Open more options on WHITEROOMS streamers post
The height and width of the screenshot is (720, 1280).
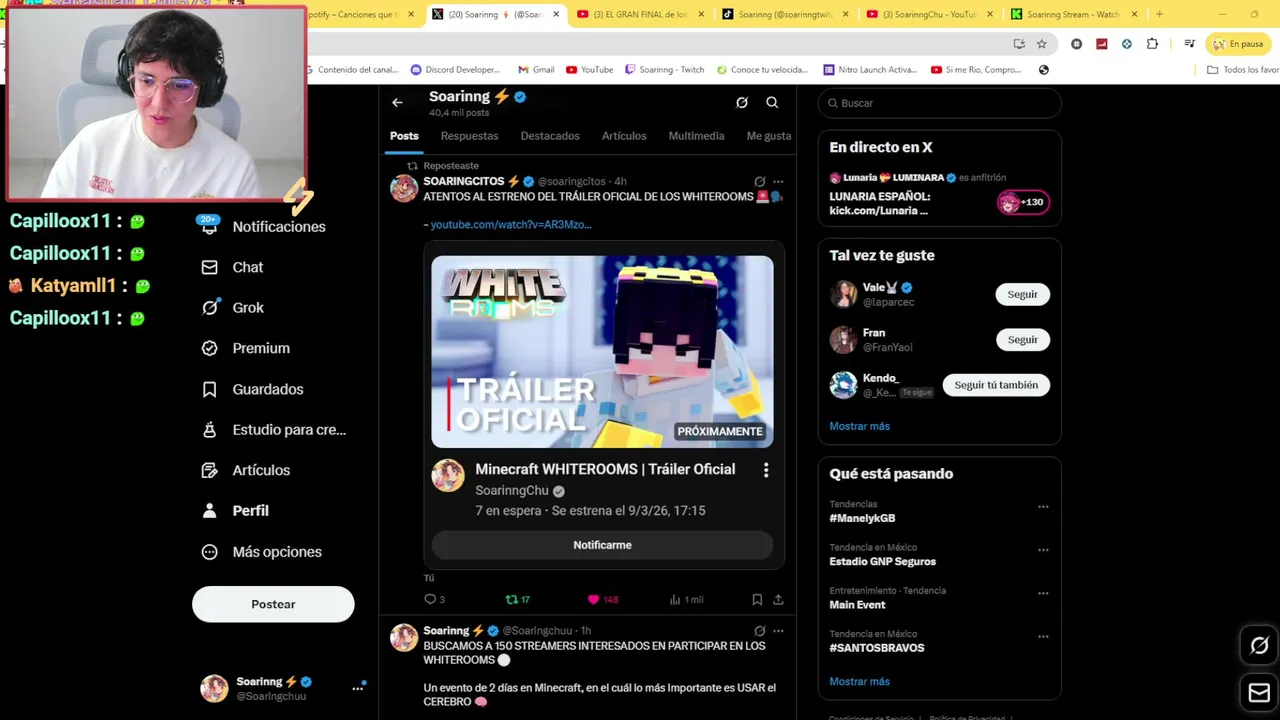[x=778, y=631]
